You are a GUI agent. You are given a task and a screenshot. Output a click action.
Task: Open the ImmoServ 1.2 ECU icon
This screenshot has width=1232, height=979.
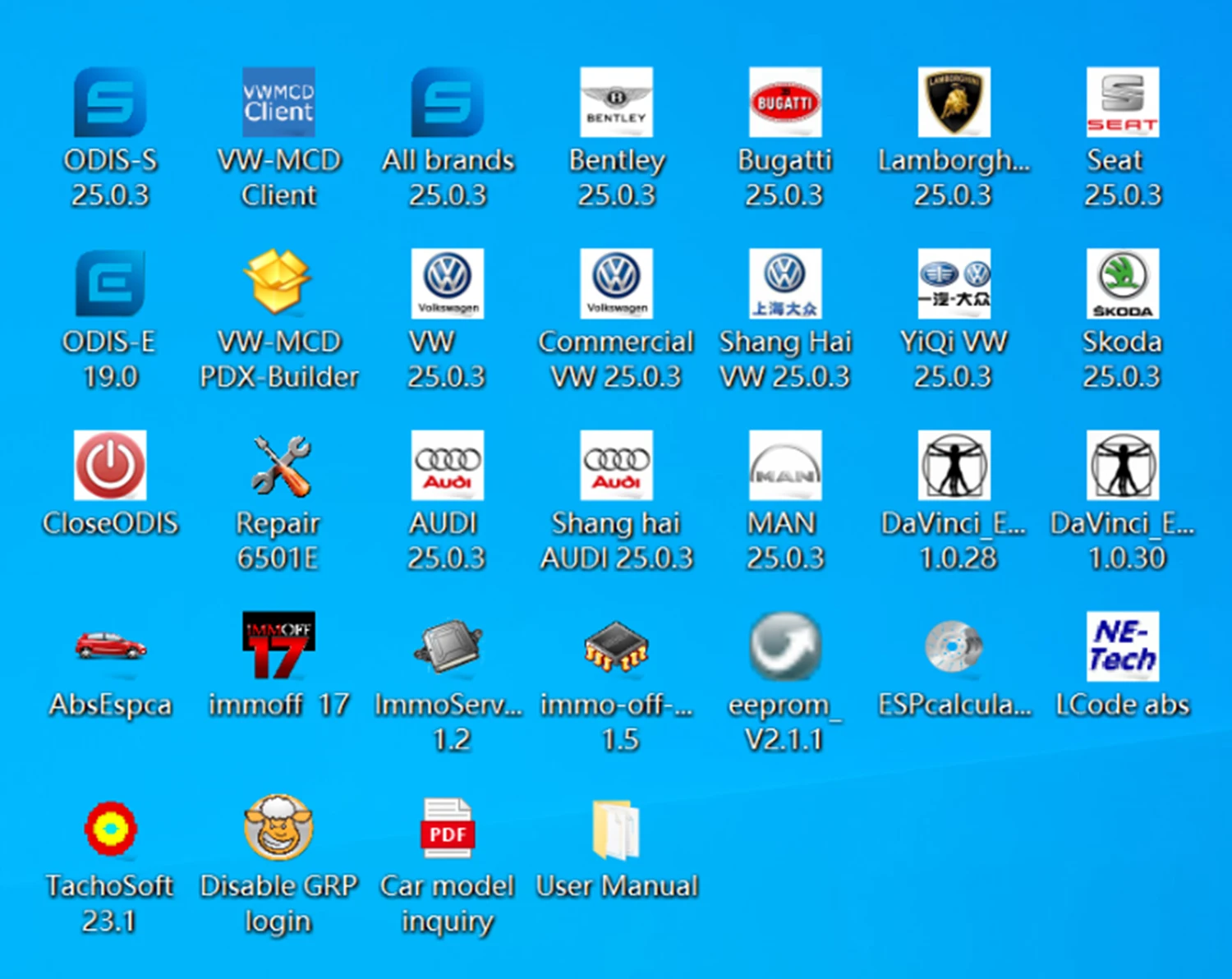[x=448, y=646]
